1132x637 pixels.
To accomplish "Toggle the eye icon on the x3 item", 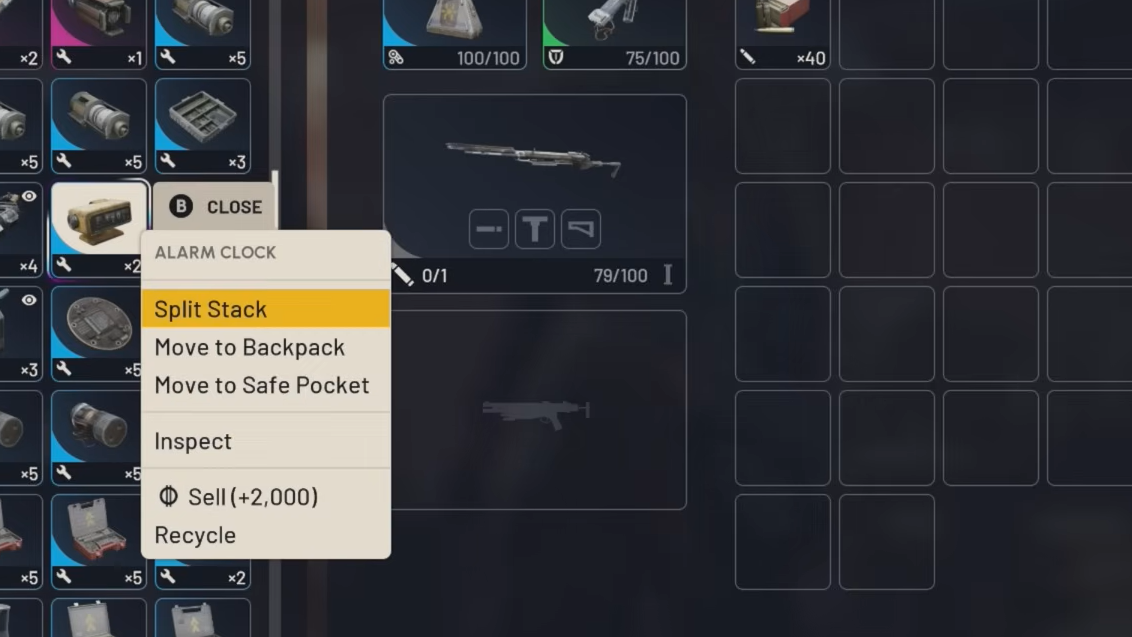I will [29, 300].
